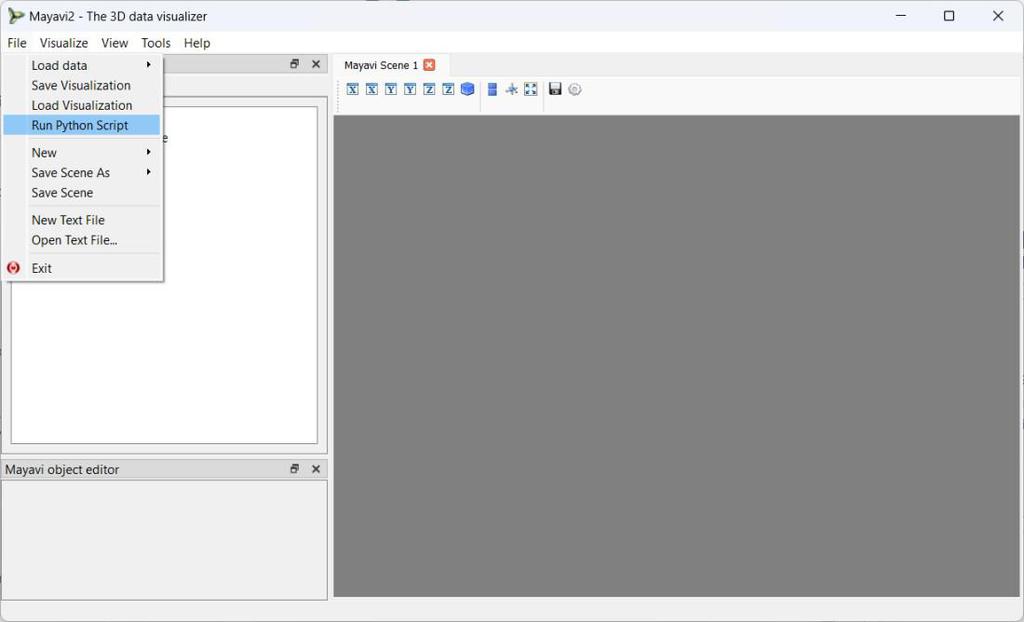The image size is (1024, 622).
Task: Expand the Load data submenu
Action: [60, 64]
